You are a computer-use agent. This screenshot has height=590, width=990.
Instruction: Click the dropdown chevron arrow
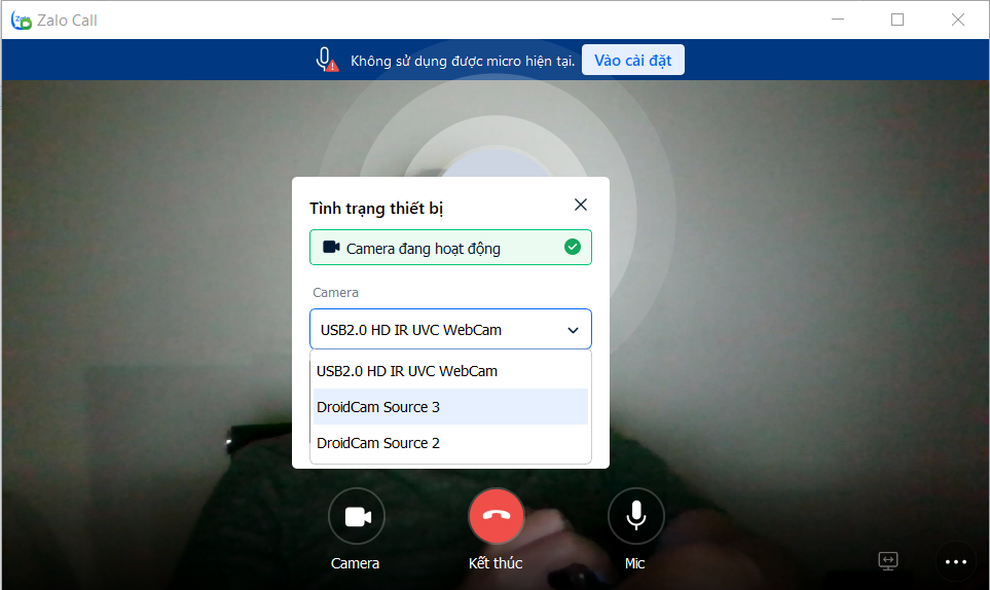[x=573, y=330]
